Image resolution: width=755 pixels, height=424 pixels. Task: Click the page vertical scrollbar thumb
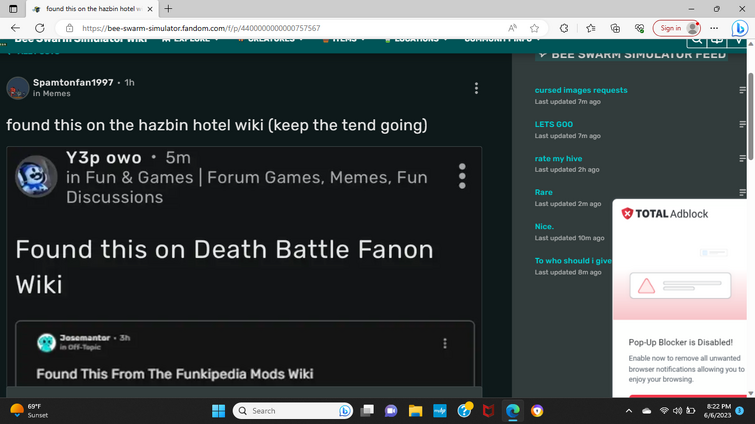(x=750, y=116)
